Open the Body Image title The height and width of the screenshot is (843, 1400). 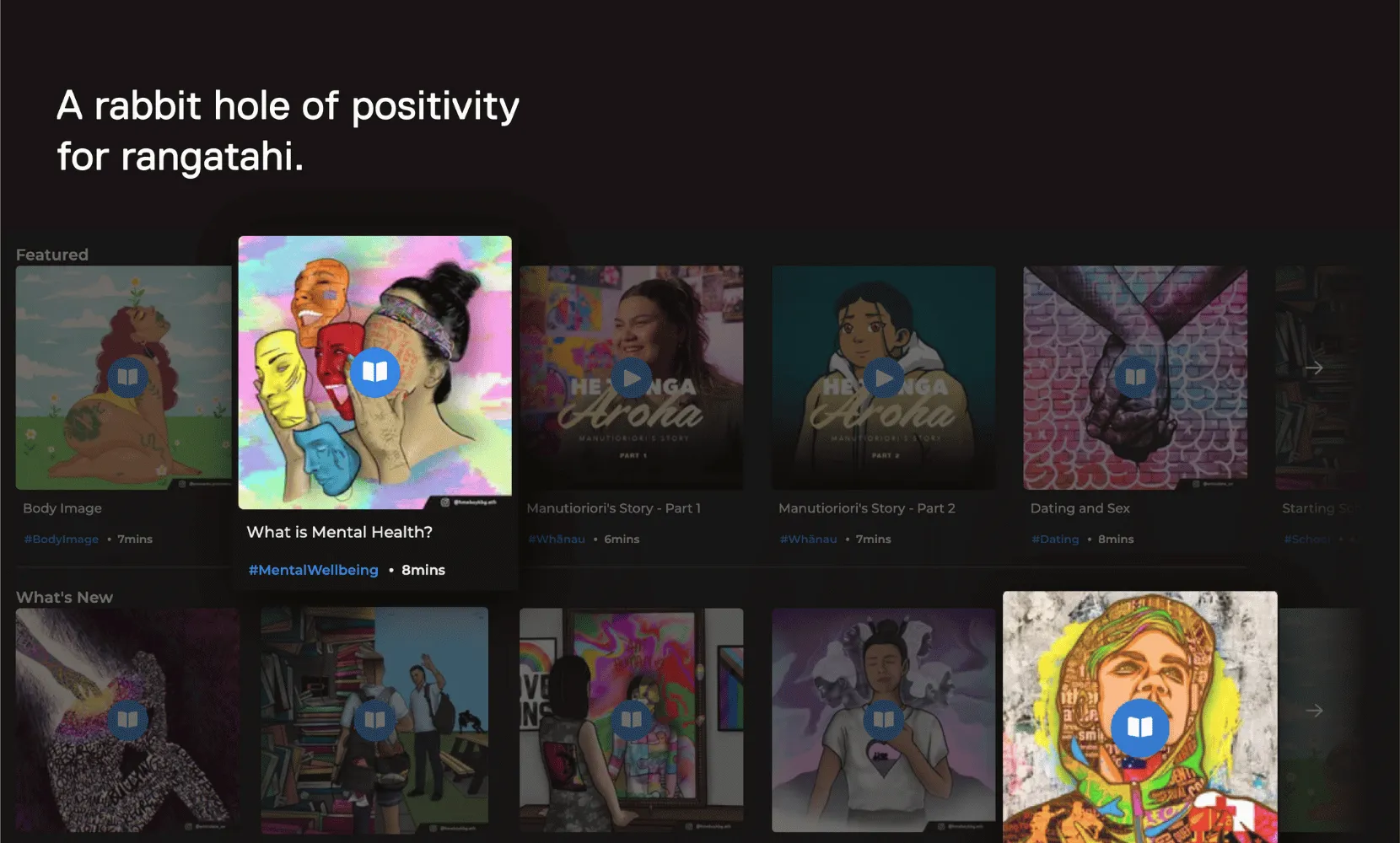[62, 508]
